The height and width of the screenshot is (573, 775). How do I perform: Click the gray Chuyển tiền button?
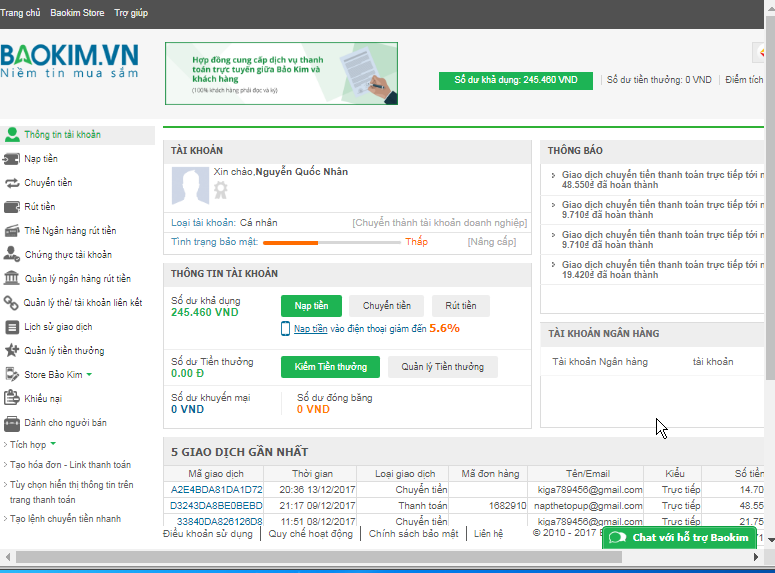tap(387, 306)
